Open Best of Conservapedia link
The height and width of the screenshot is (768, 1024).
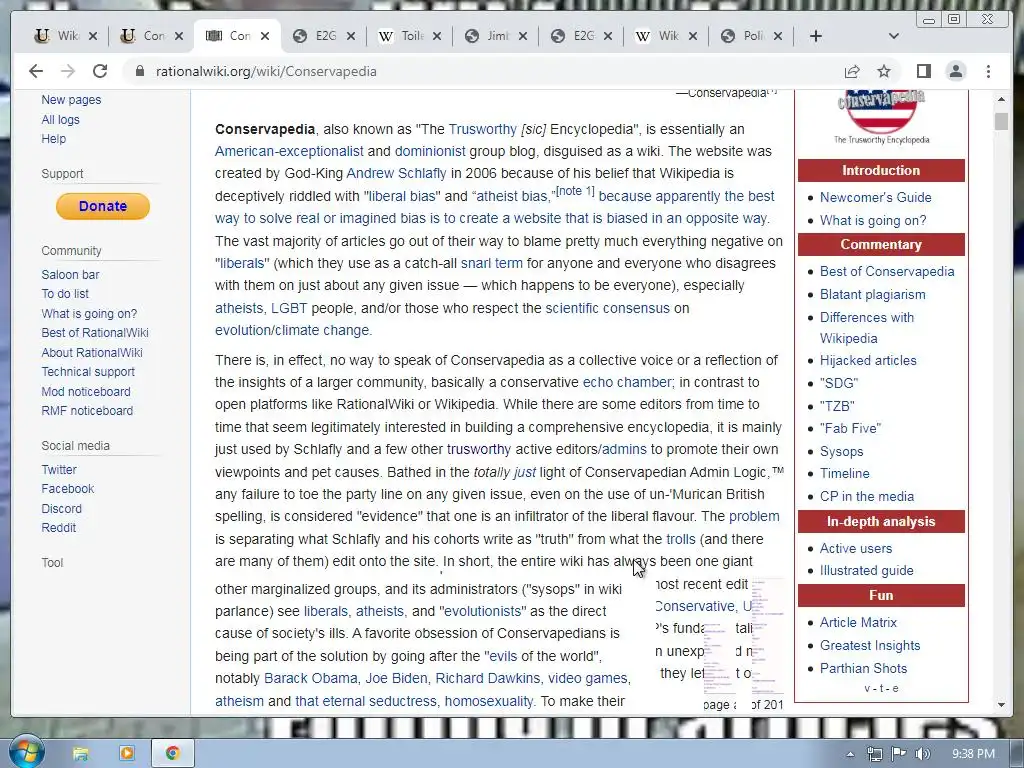tap(887, 272)
